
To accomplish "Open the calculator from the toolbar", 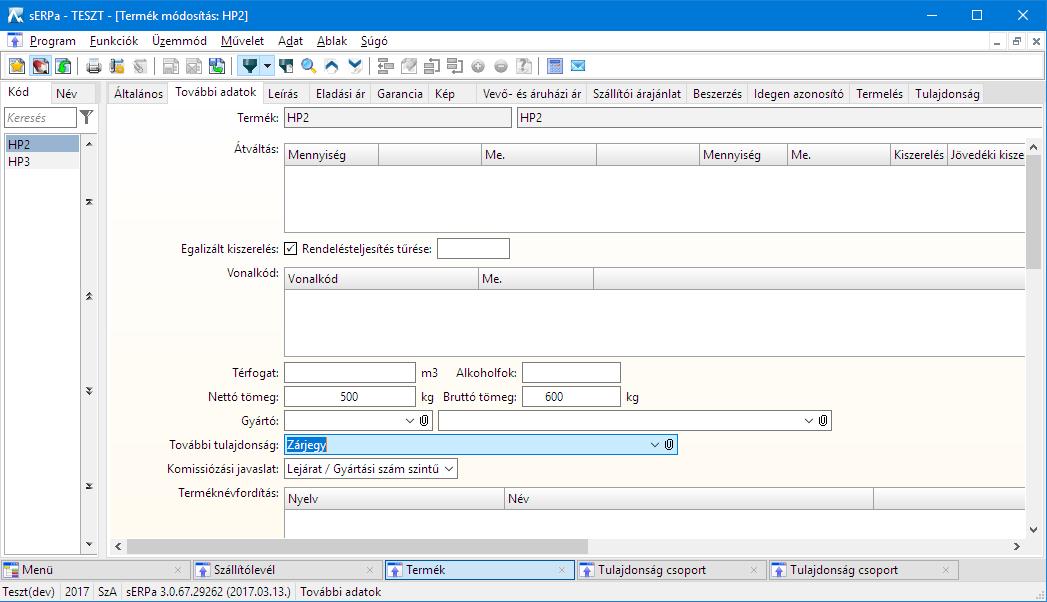I will [555, 67].
